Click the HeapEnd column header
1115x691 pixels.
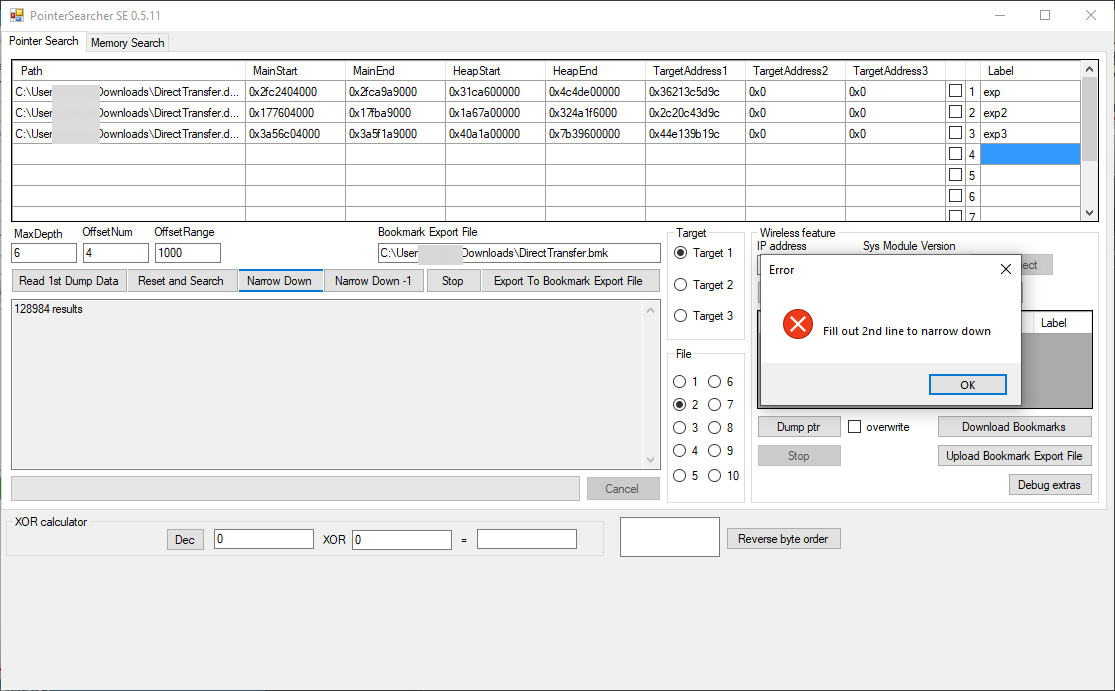tap(596, 70)
